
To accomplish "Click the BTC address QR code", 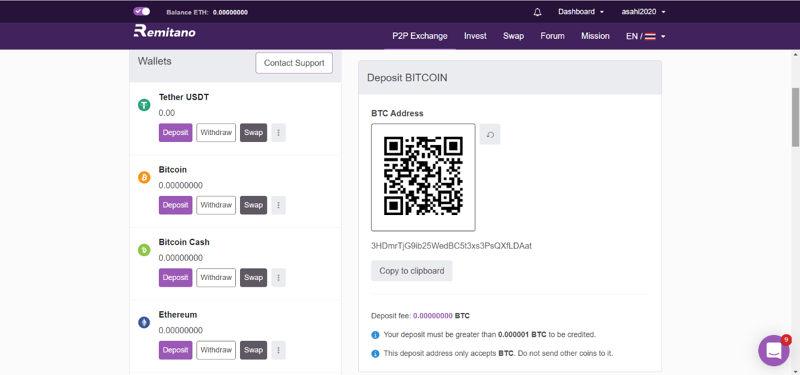I will (423, 177).
